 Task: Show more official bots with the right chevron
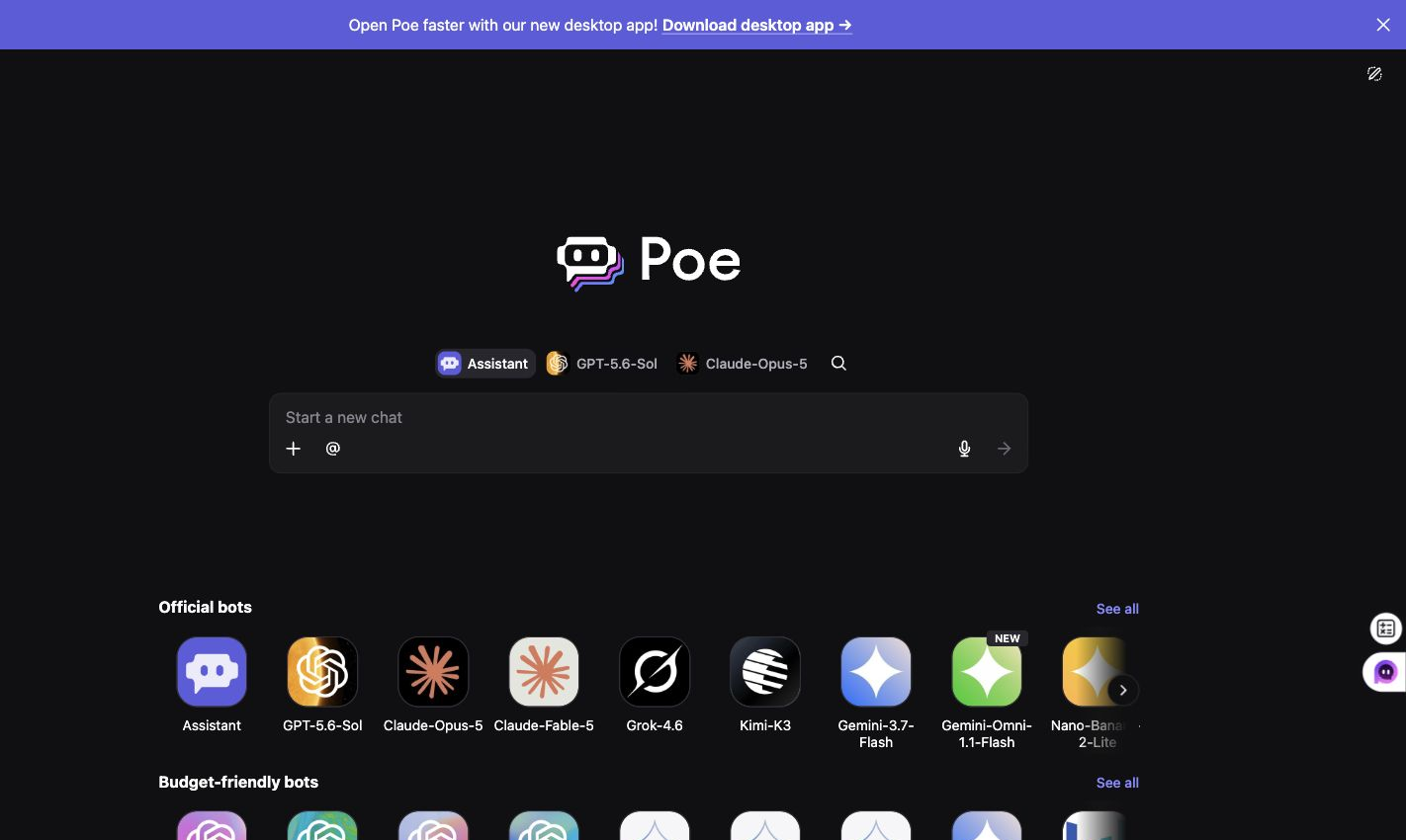(1123, 690)
